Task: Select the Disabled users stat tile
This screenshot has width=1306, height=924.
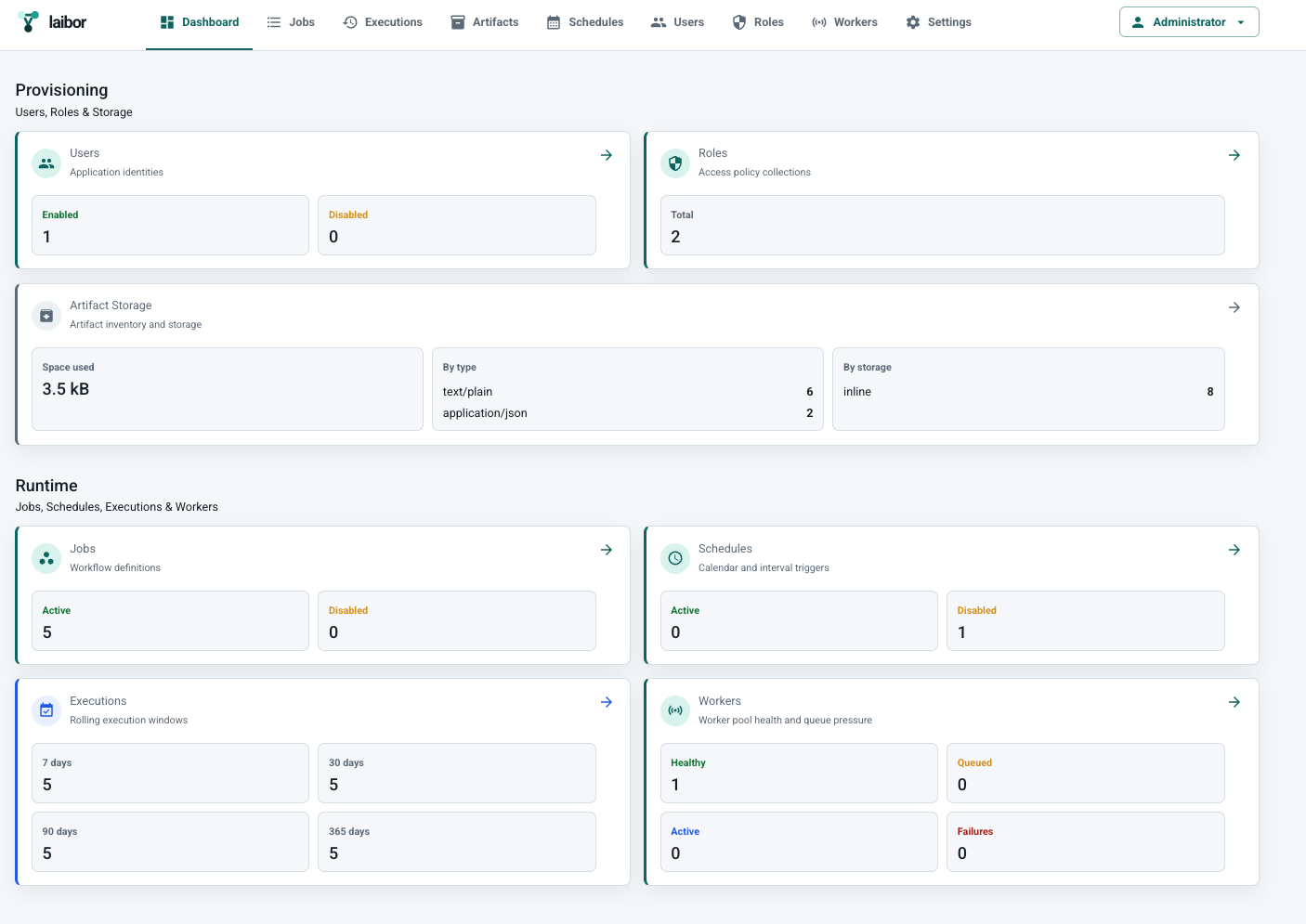Action: pos(457,225)
